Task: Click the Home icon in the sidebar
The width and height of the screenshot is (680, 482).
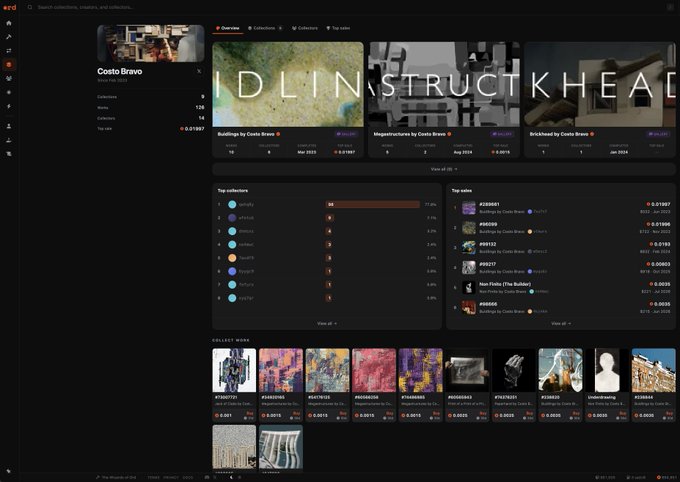Action: pyautogui.click(x=9, y=23)
